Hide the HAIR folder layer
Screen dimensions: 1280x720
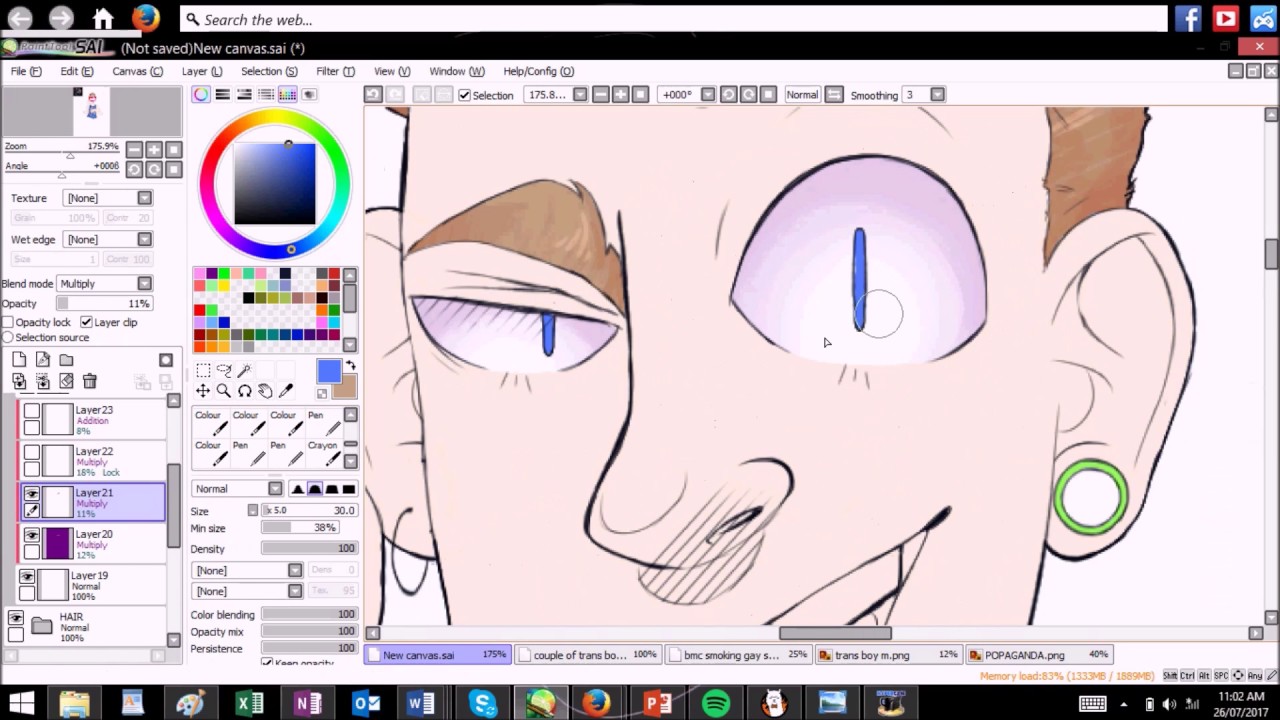click(16, 619)
